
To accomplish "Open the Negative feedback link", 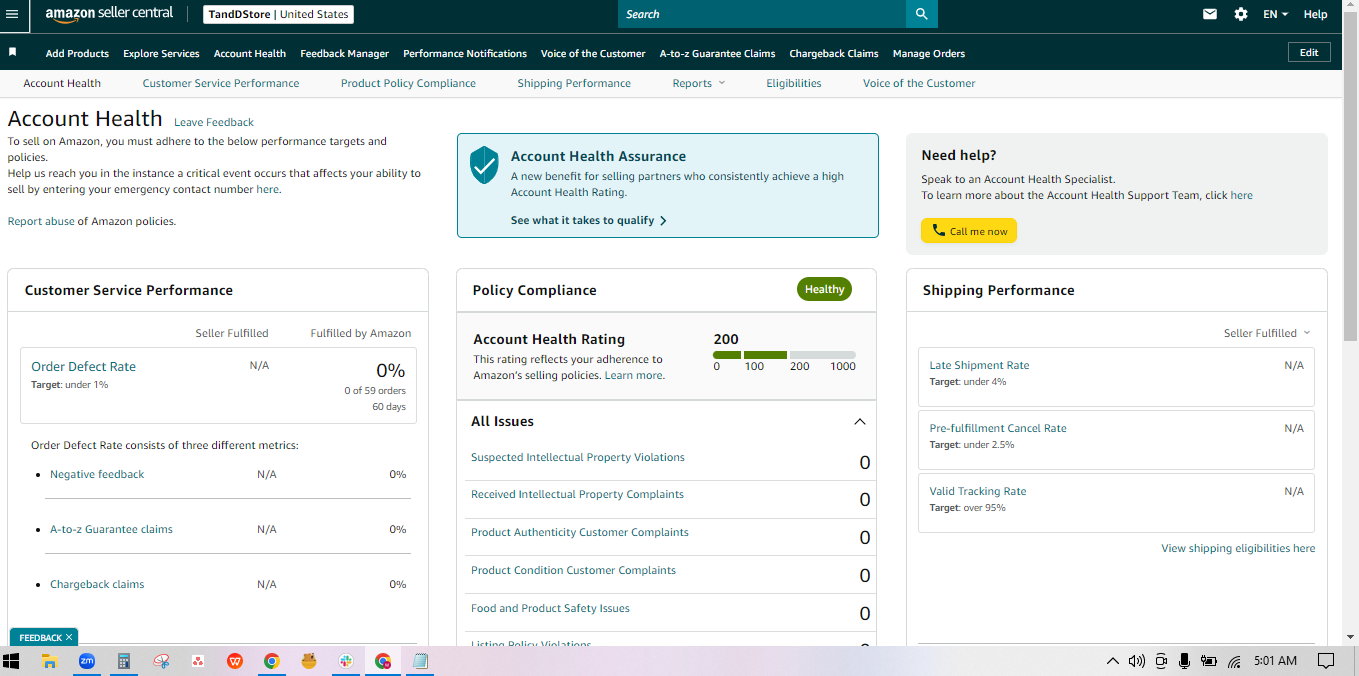I will point(97,474).
